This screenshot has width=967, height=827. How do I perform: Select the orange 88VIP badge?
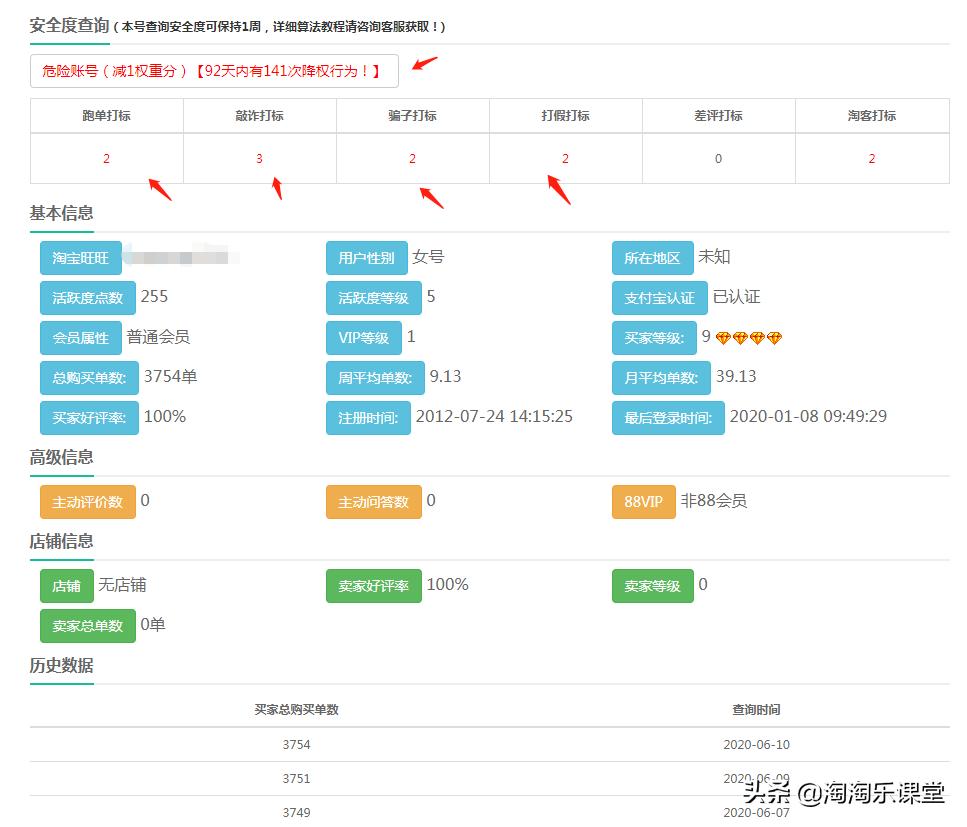643,501
